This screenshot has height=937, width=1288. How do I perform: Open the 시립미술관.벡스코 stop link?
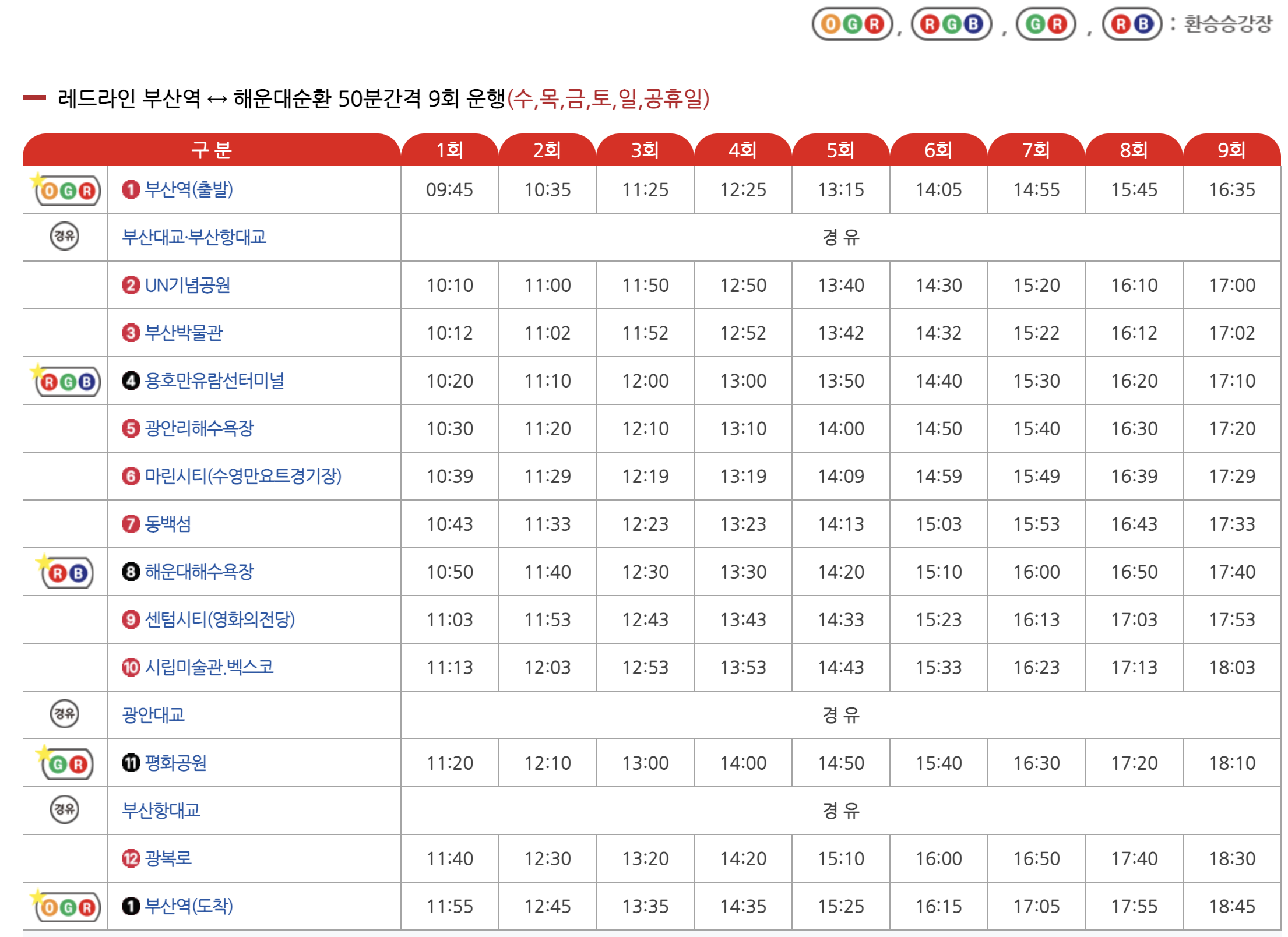[x=209, y=667]
